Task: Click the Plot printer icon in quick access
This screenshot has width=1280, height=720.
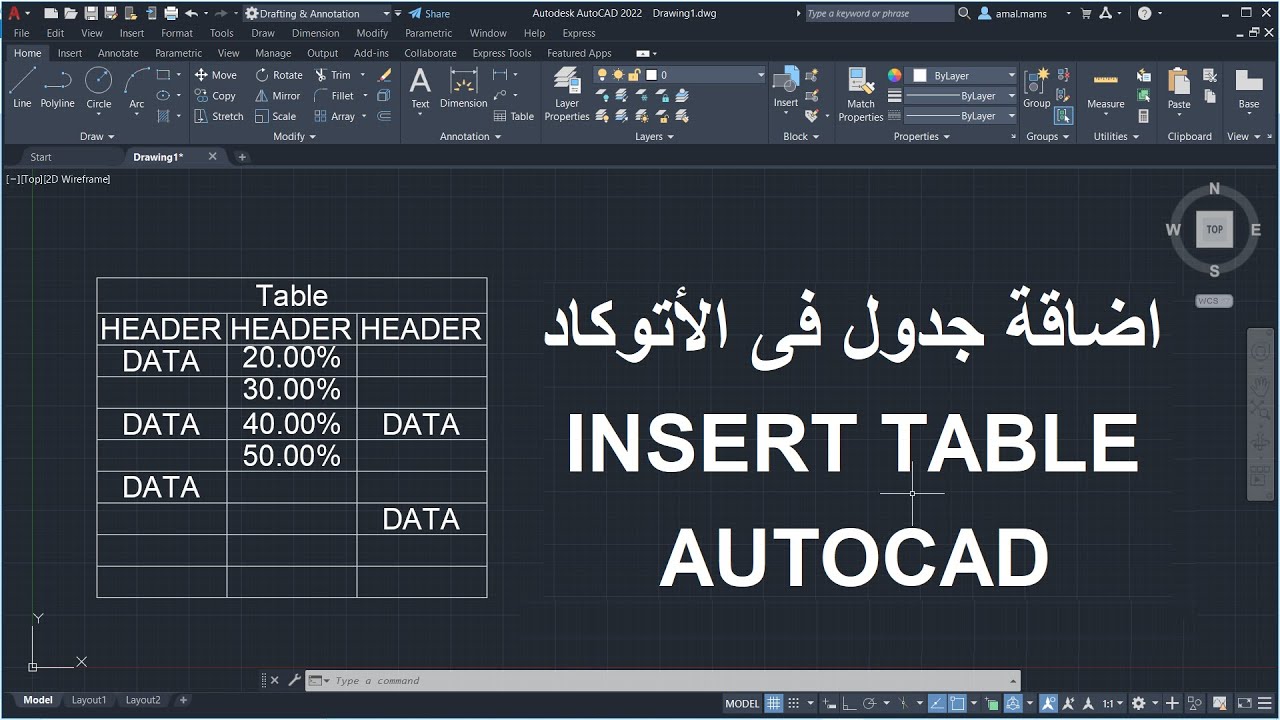Action: 171,13
